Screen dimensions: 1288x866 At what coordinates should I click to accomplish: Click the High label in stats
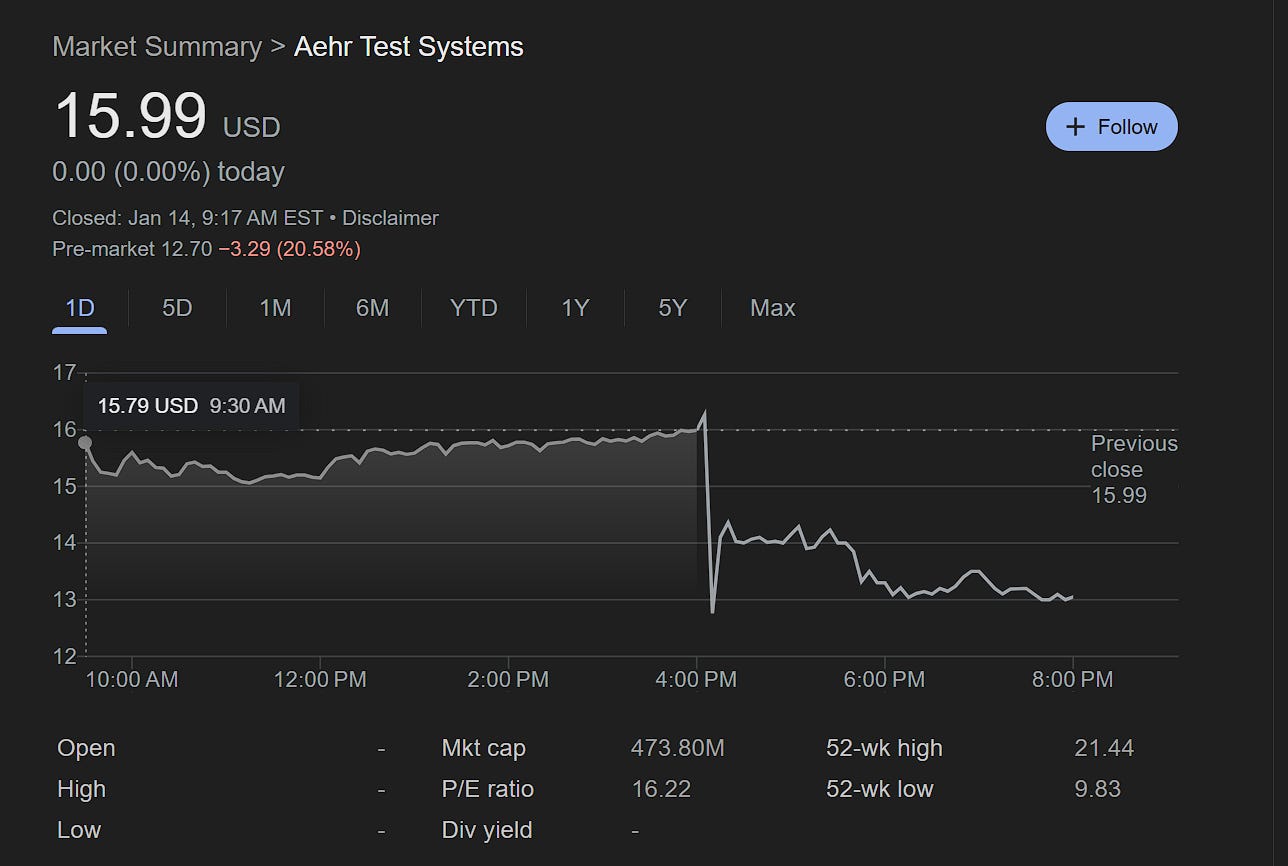click(x=81, y=789)
